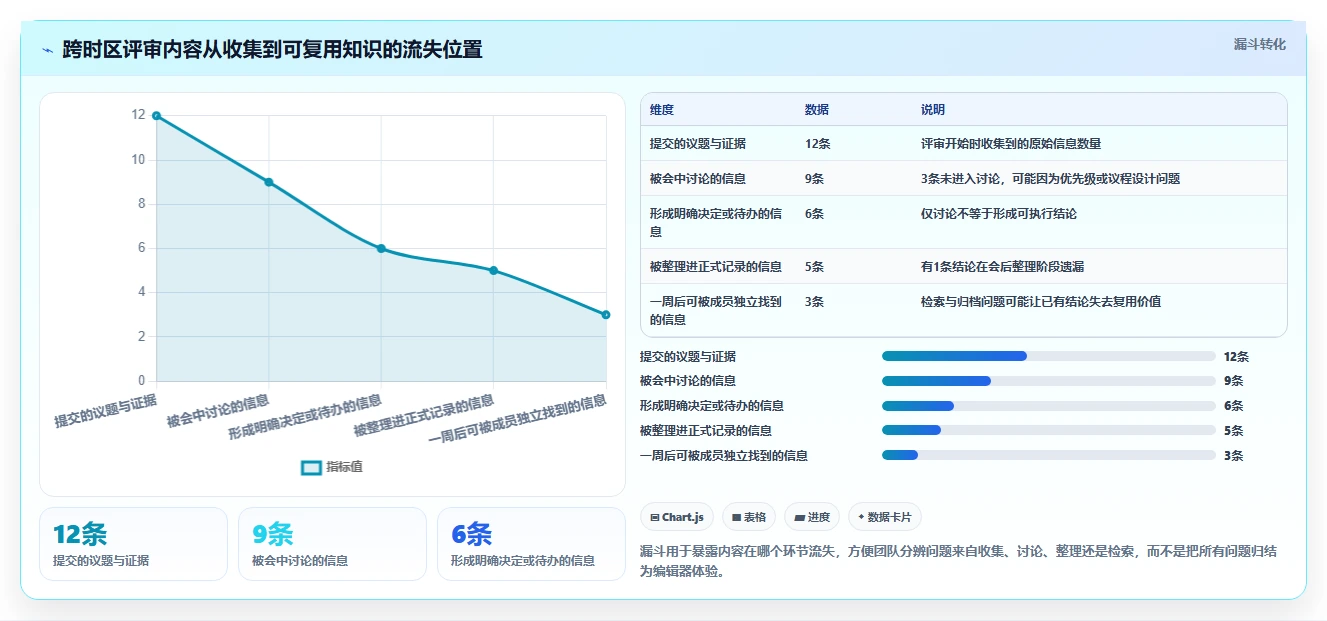
Task: Click 一周后可被成员独立找到的信息 progress bar
Action: pyautogui.click(x=1049, y=456)
